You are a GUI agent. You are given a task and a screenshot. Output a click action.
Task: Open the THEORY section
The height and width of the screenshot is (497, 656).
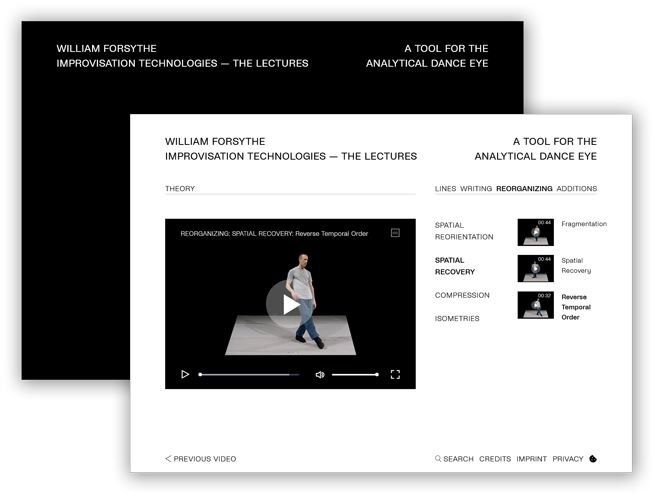[180, 189]
